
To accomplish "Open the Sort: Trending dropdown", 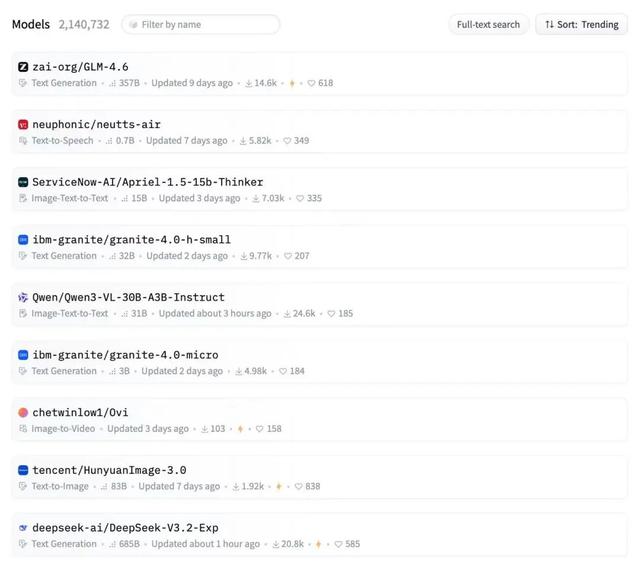I will pyautogui.click(x=582, y=24).
